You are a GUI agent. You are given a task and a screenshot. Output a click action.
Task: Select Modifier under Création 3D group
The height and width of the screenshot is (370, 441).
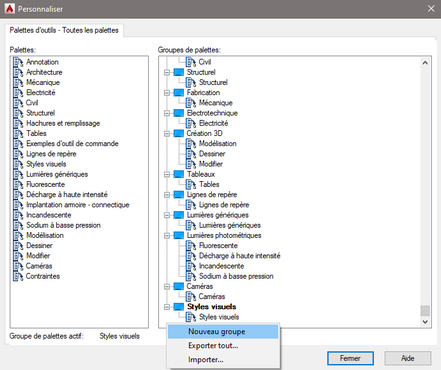click(211, 164)
